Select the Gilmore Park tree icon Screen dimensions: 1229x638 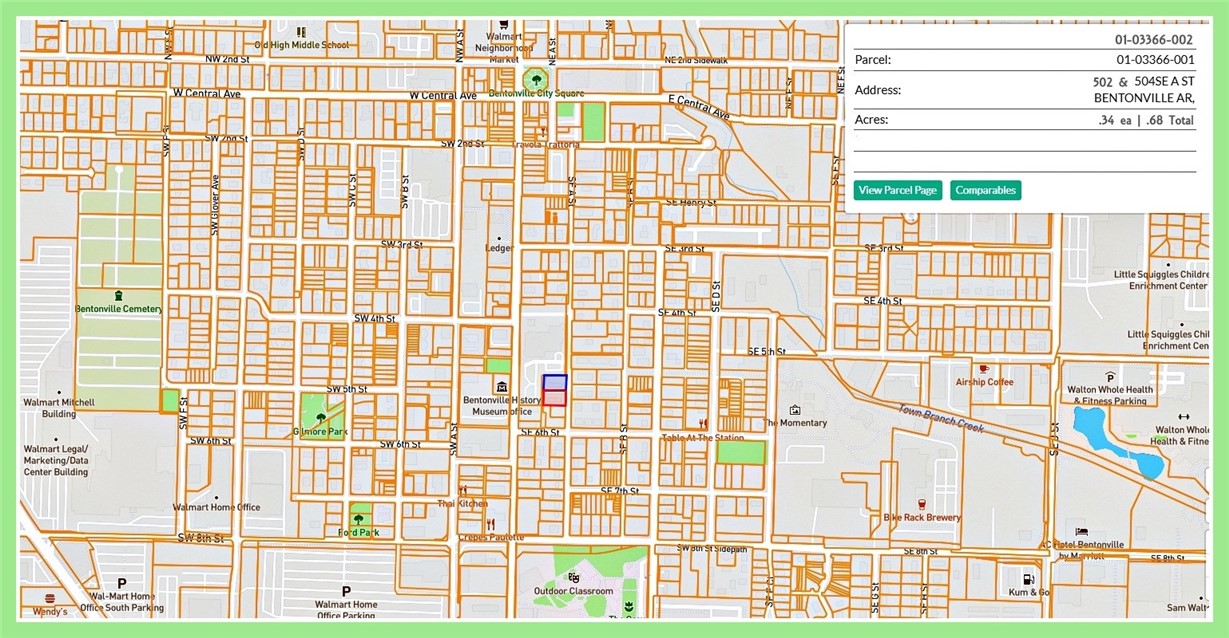pos(320,417)
